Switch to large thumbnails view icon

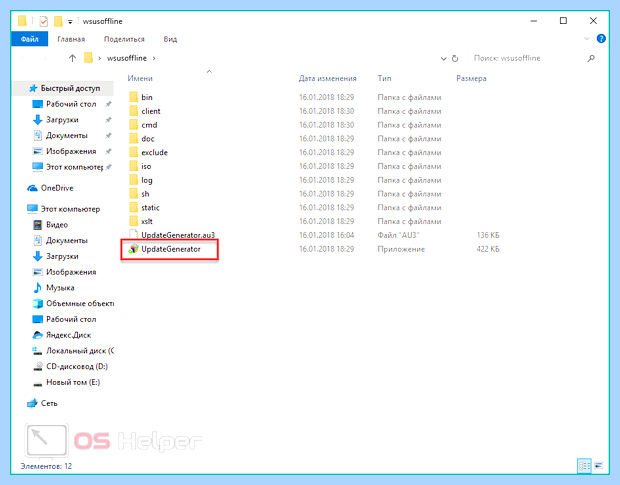[x=599, y=466]
